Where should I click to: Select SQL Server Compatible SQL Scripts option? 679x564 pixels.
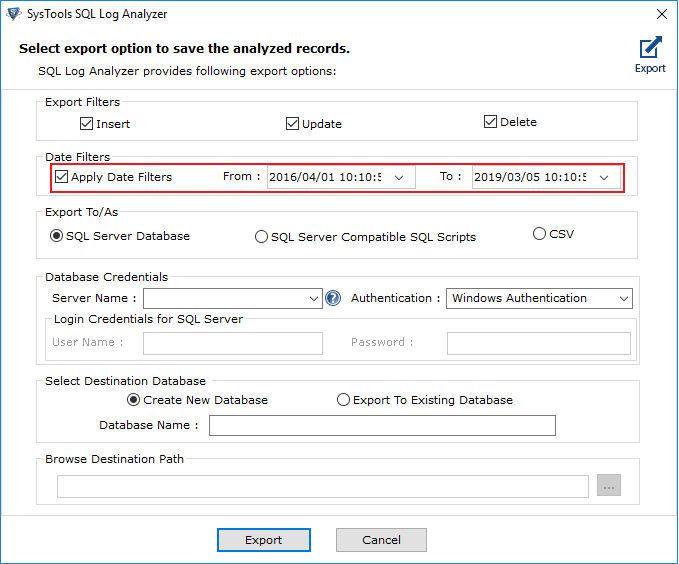point(261,237)
